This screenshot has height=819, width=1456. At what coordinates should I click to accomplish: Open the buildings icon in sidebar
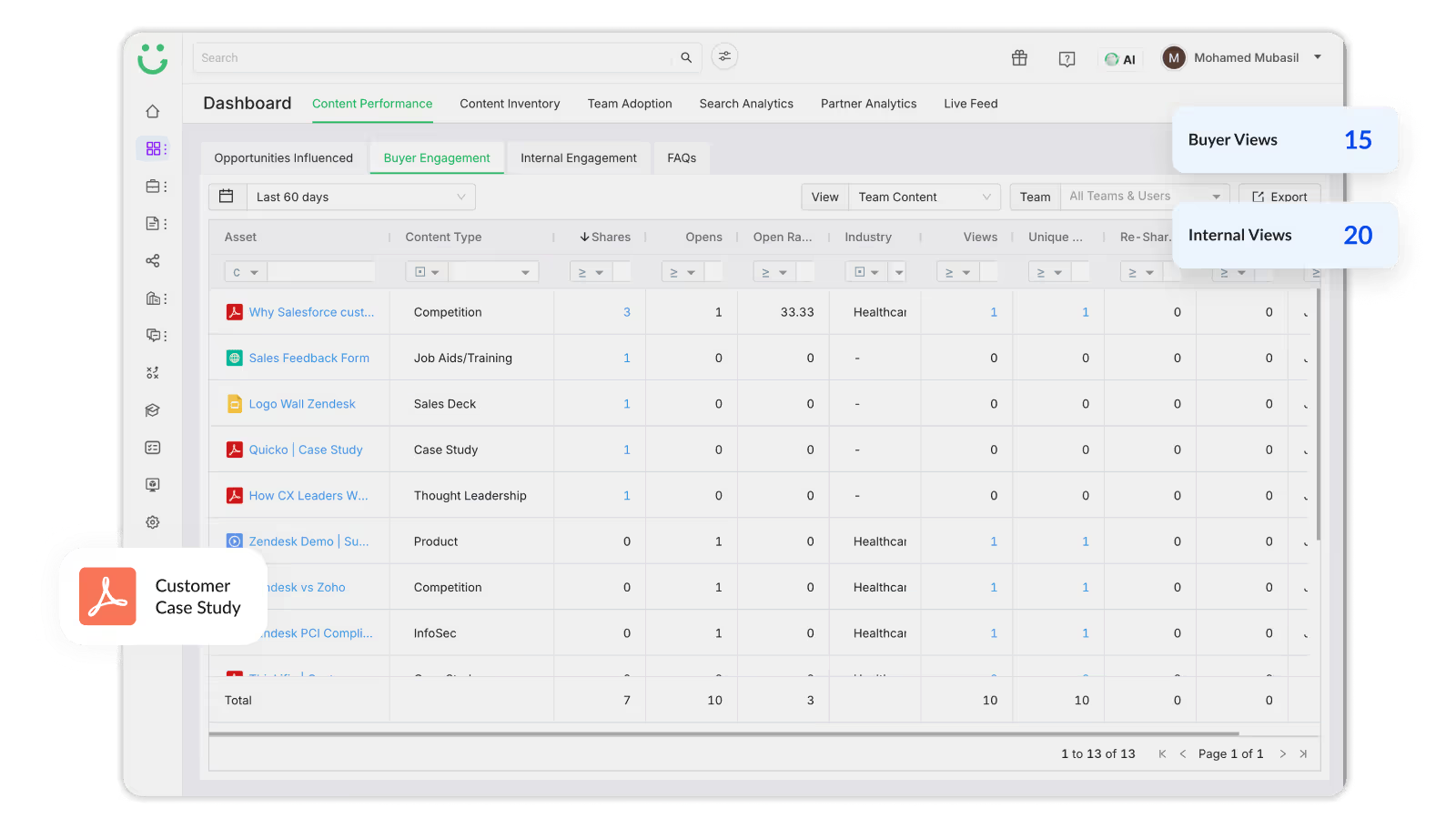pos(153,298)
